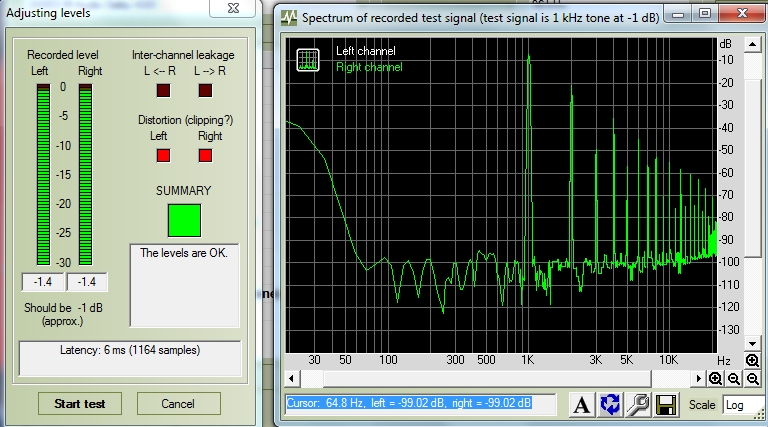This screenshot has width=768, height=427.
Task: Click the Left distortion clipping indicator
Action: pyautogui.click(x=163, y=155)
